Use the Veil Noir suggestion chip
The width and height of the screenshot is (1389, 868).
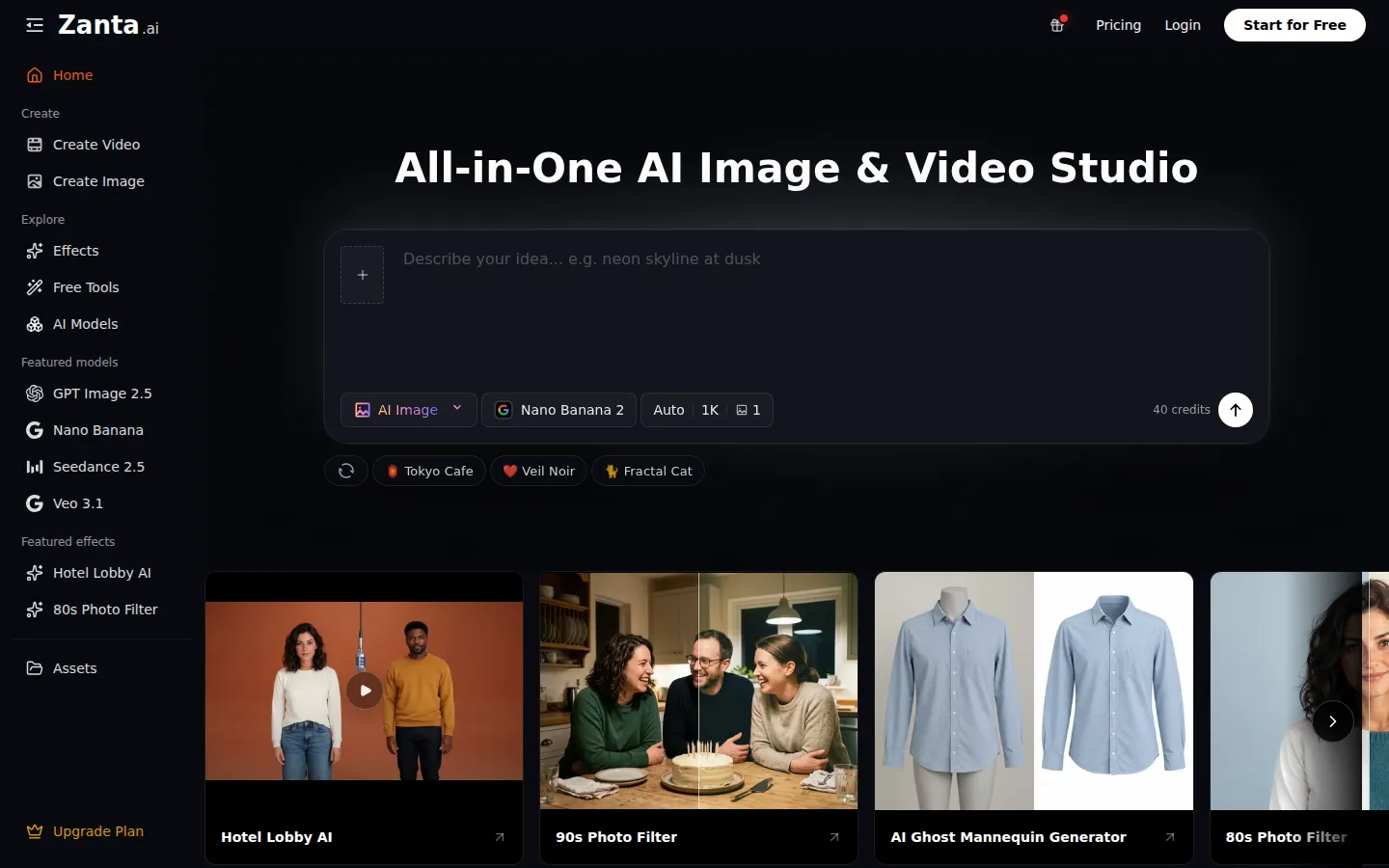point(538,471)
